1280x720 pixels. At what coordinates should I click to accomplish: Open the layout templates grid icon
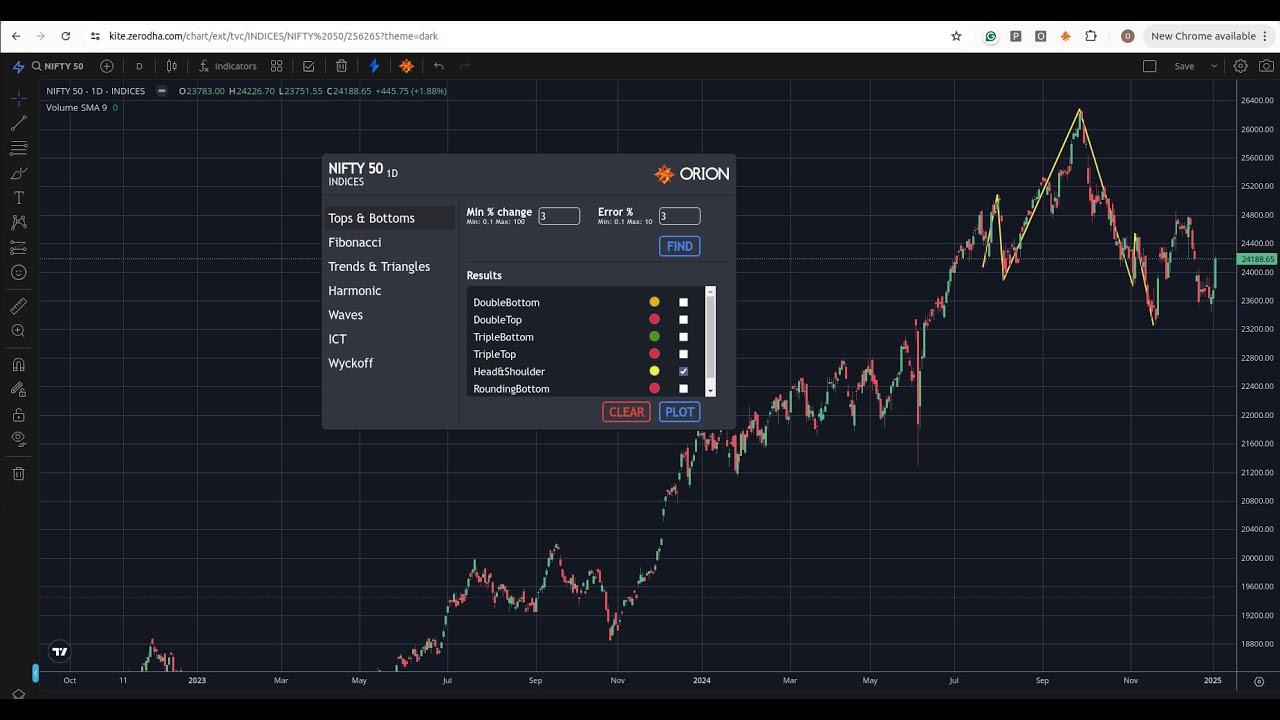(277, 66)
